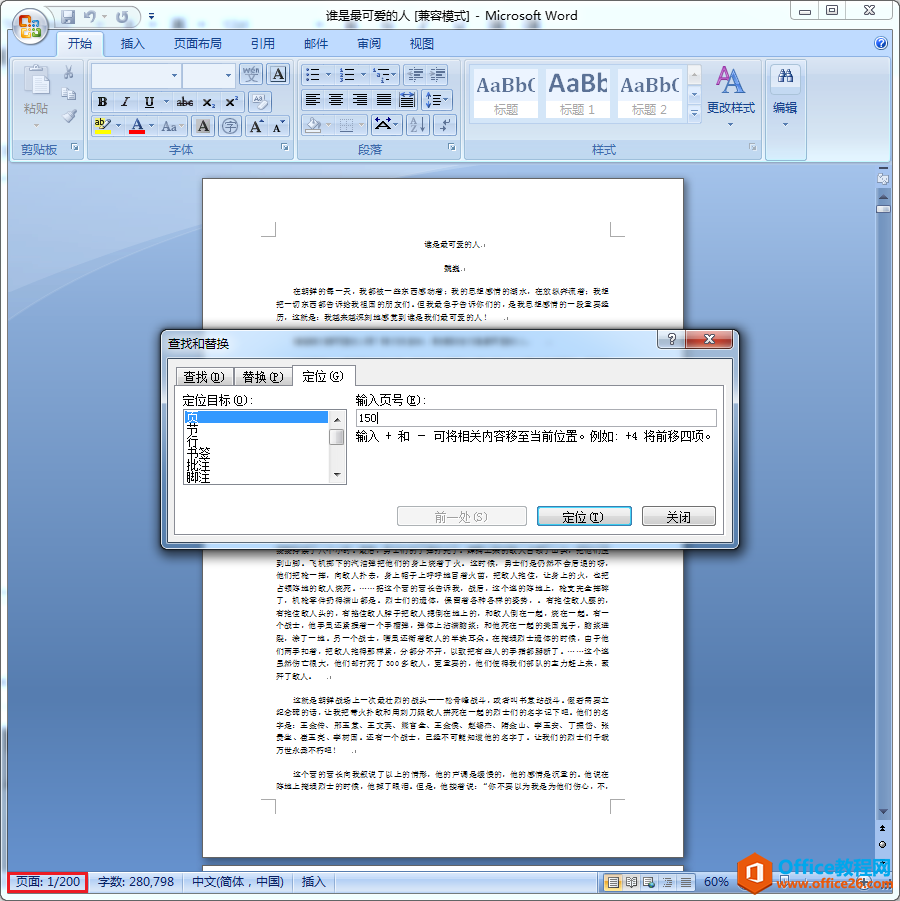
Task: Toggle Bold formatting
Action: click(102, 102)
